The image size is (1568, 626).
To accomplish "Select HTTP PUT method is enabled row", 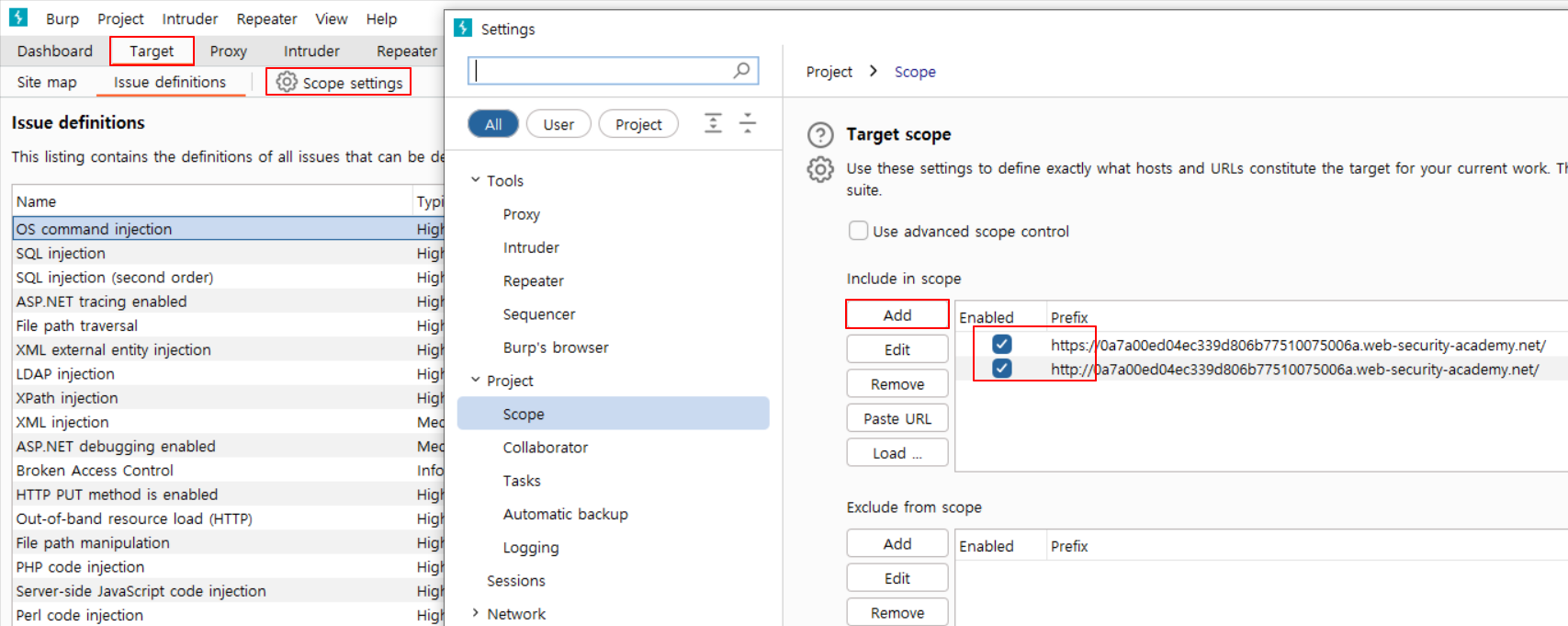I will click(228, 494).
